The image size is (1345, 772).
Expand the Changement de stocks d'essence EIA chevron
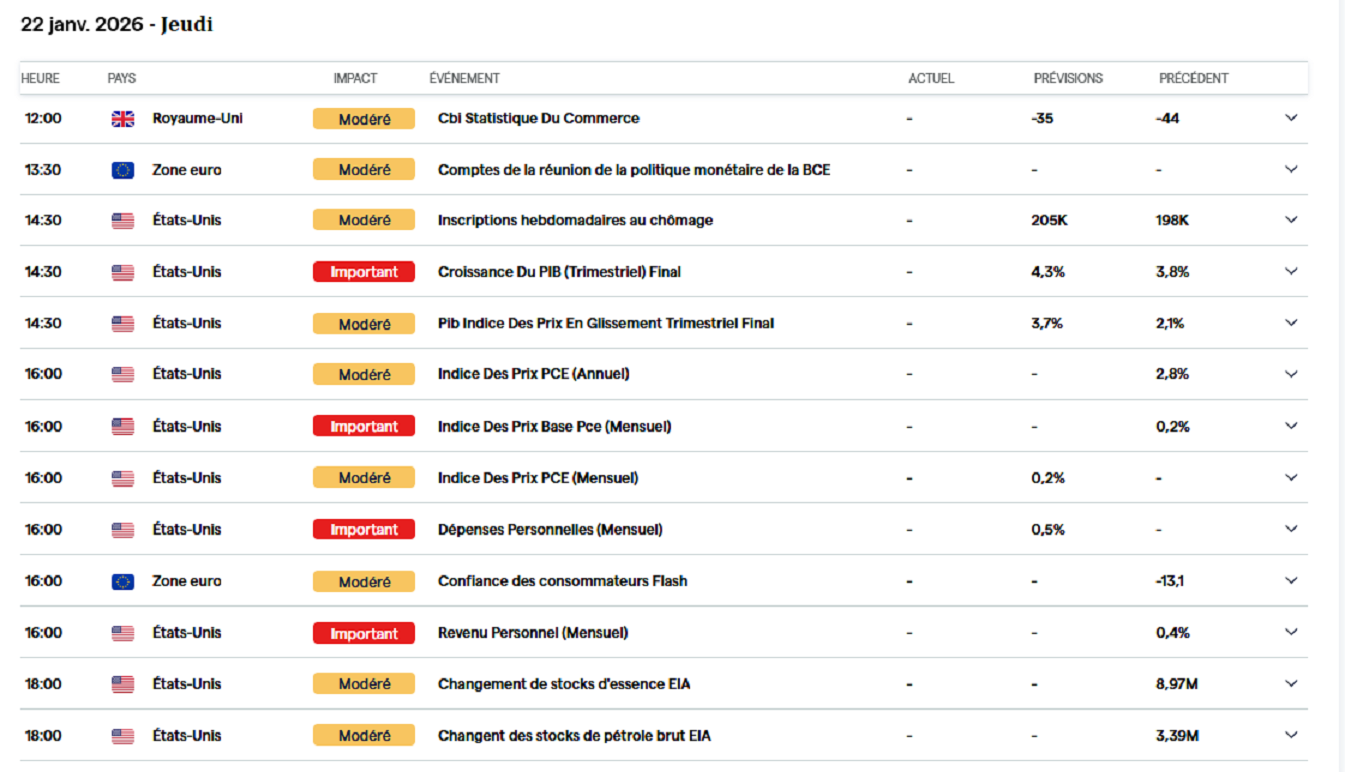pos(1291,684)
